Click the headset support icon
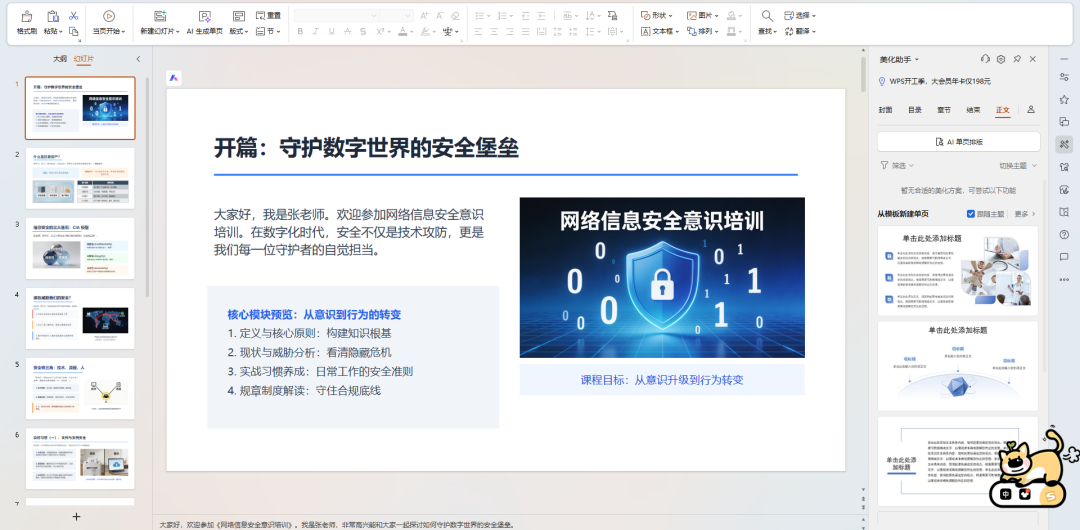This screenshot has width=1080, height=530. click(985, 59)
